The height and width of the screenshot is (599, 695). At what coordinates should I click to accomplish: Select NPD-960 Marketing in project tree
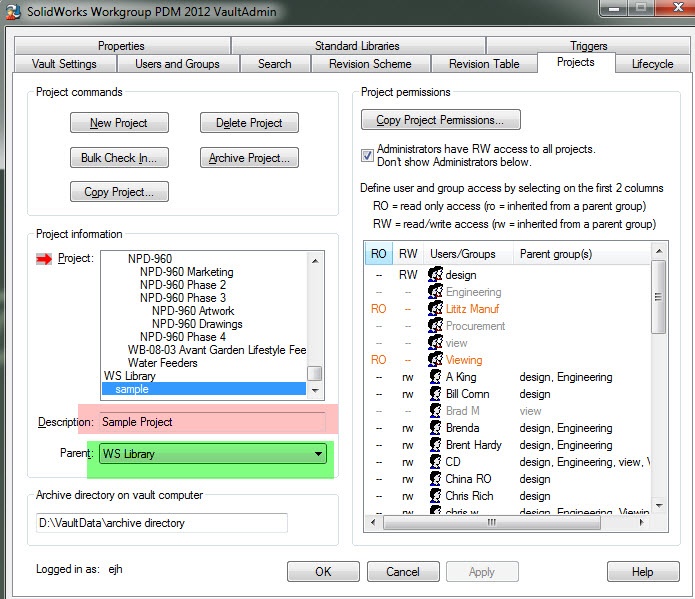click(187, 272)
